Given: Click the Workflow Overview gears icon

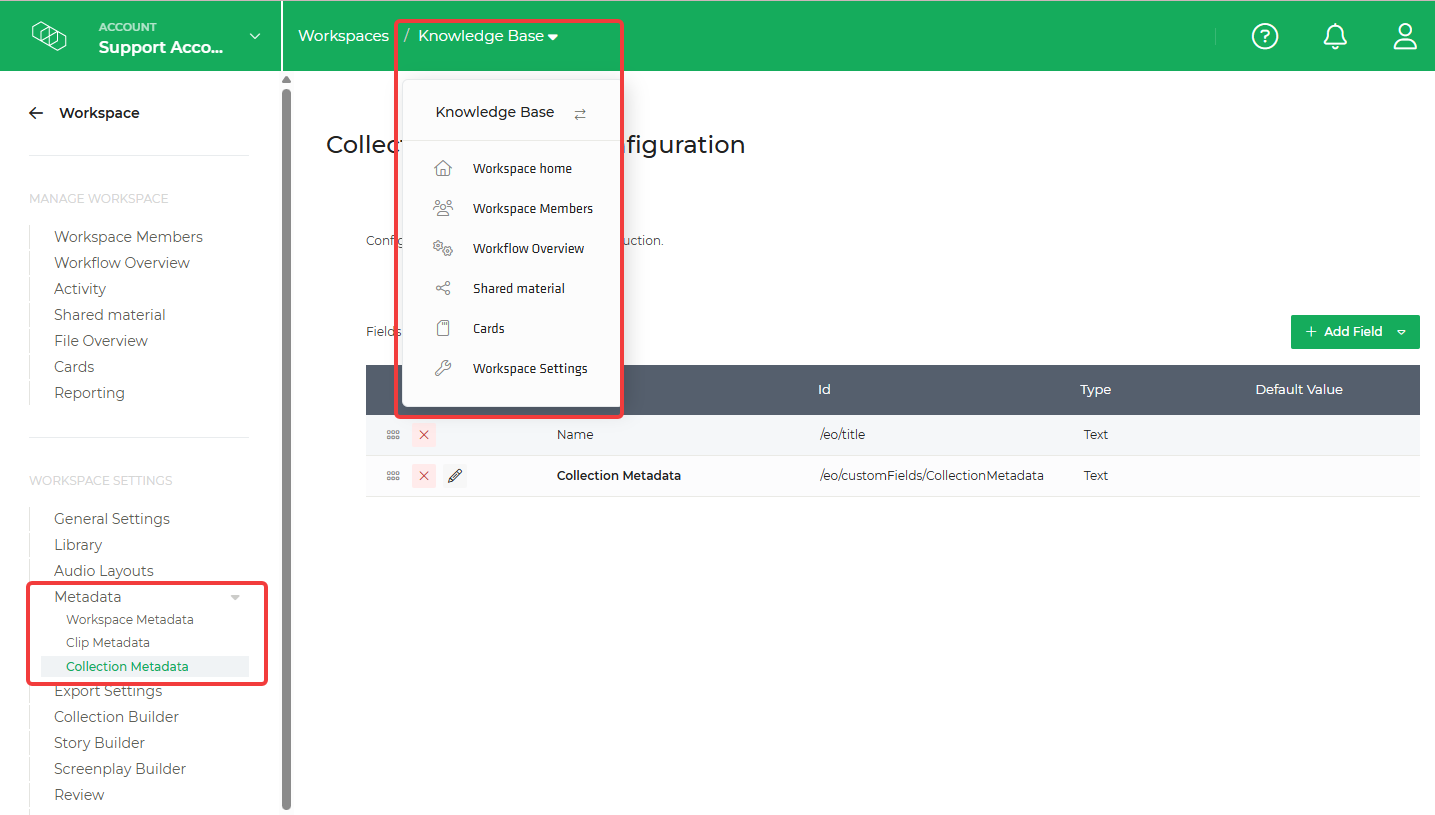Looking at the screenshot, I should pyautogui.click(x=443, y=248).
